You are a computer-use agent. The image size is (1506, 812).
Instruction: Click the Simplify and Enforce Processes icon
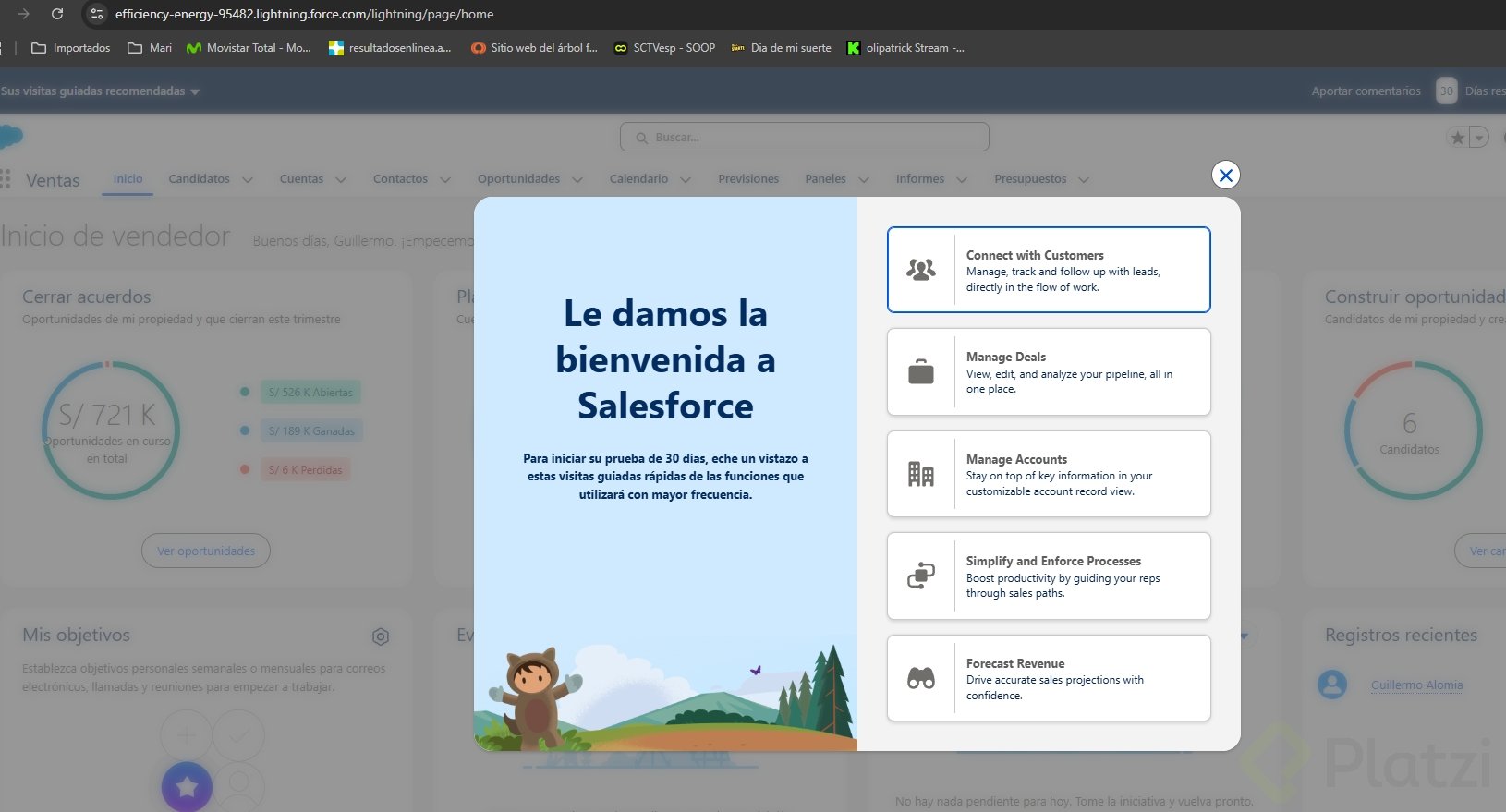pyautogui.click(x=921, y=576)
